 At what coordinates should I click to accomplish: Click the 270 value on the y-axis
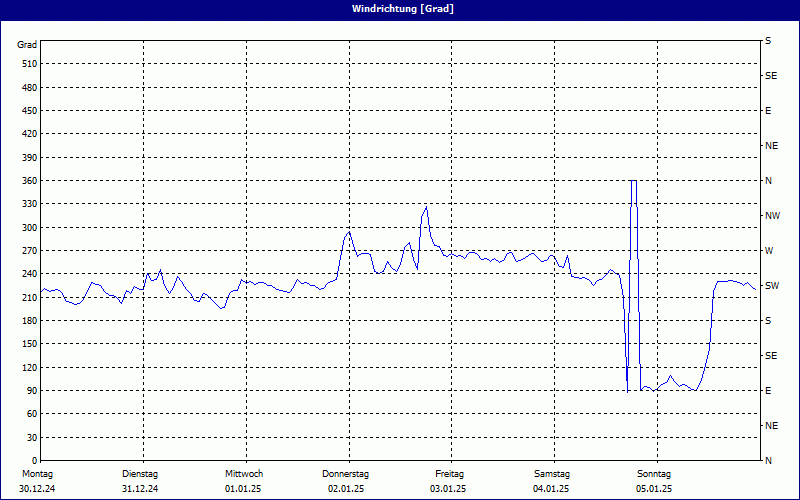pos(28,251)
